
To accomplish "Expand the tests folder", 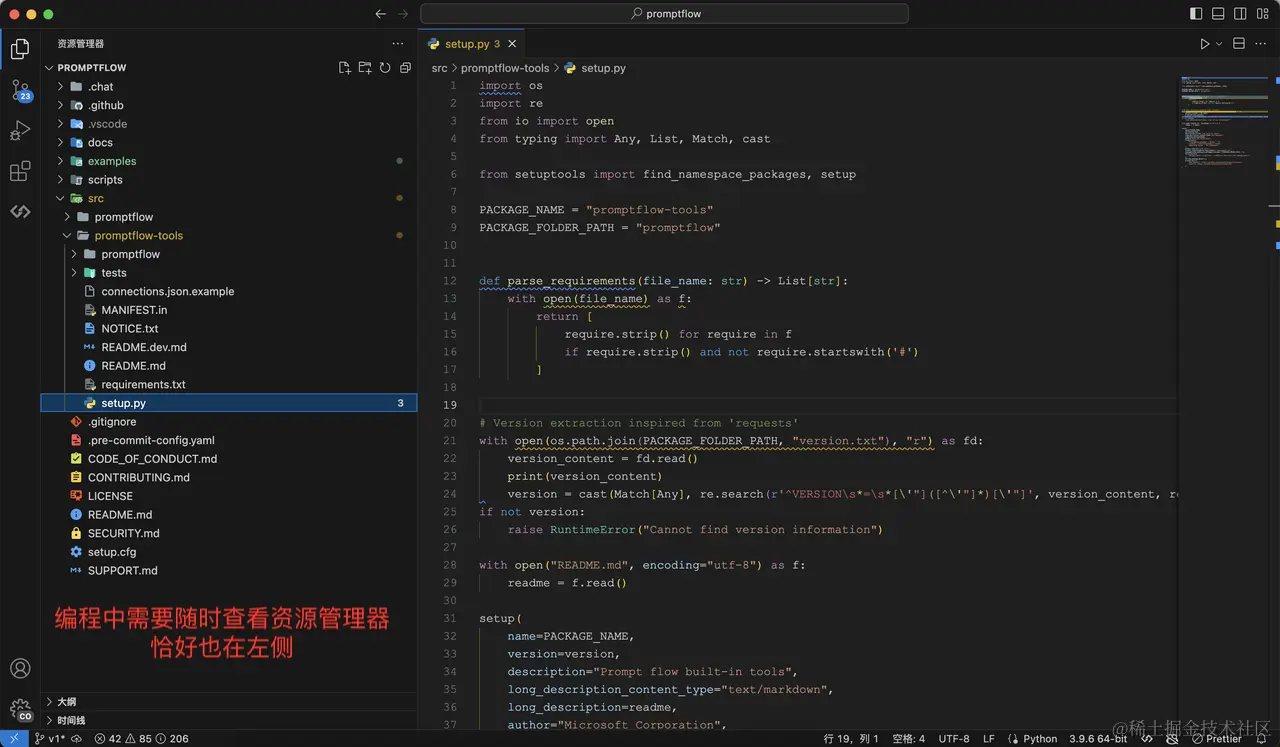I will click(74, 273).
